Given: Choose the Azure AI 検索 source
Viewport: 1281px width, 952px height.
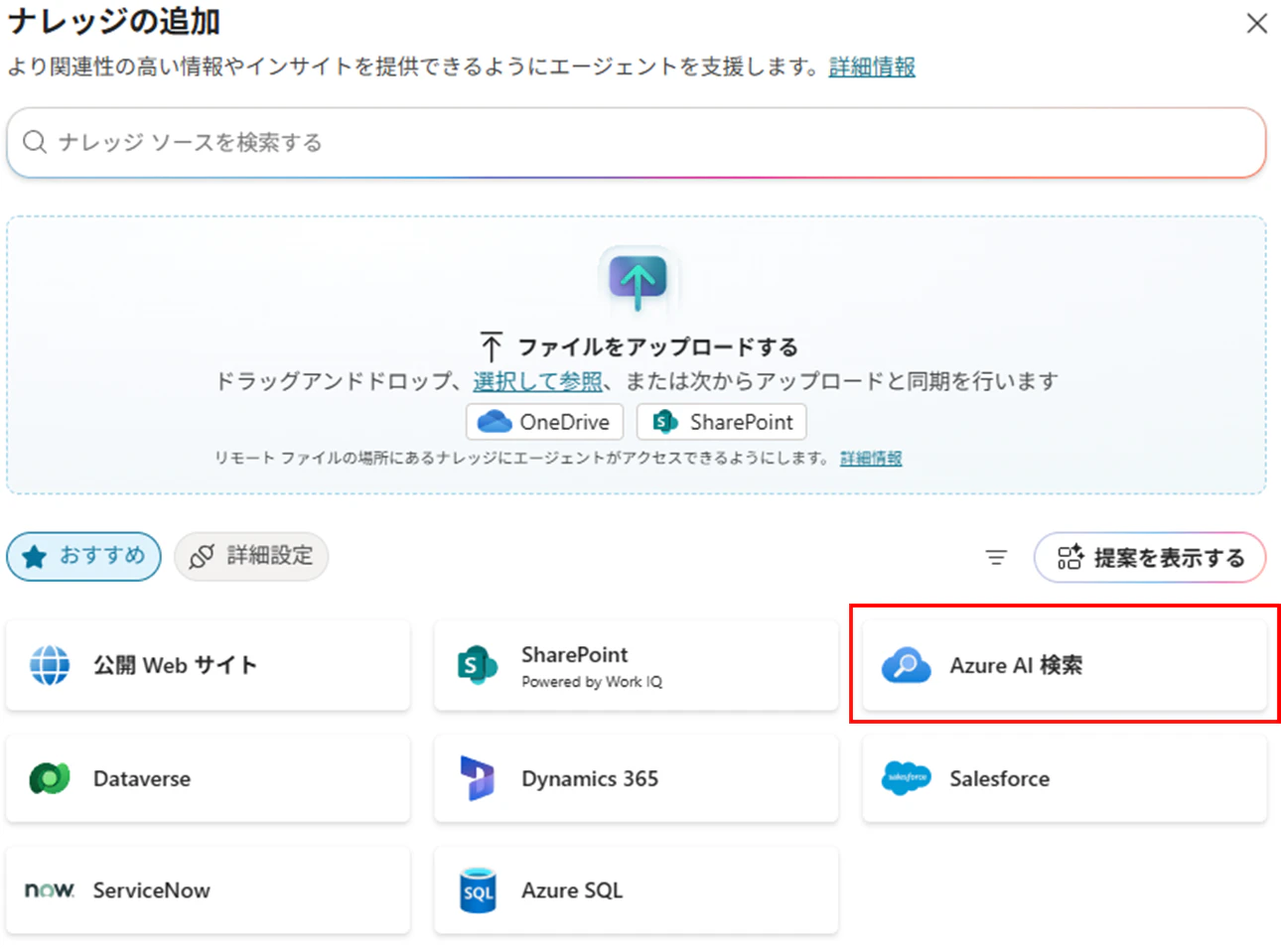Looking at the screenshot, I should [1065, 665].
